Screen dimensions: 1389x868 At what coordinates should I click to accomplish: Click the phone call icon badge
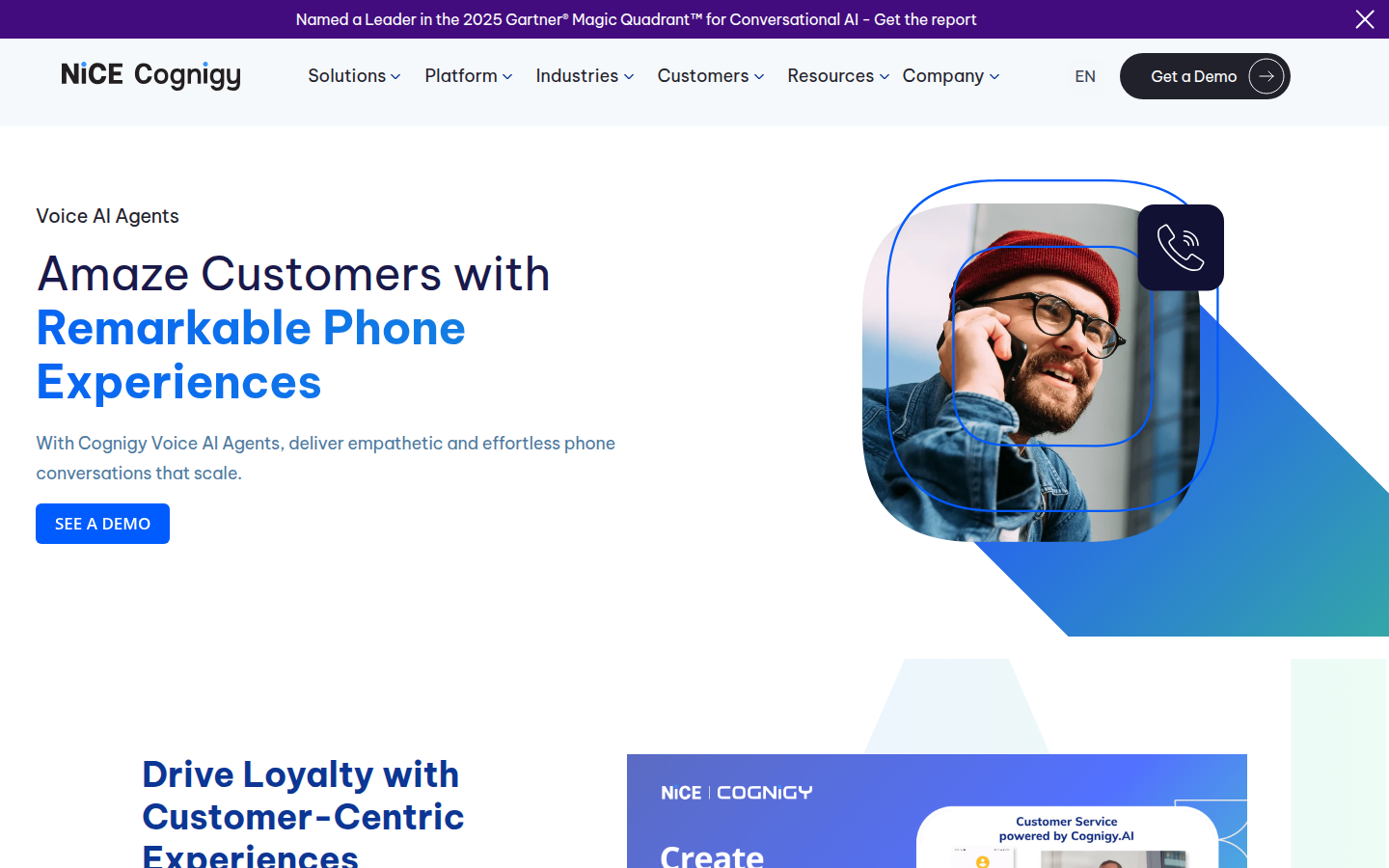[x=1181, y=247]
